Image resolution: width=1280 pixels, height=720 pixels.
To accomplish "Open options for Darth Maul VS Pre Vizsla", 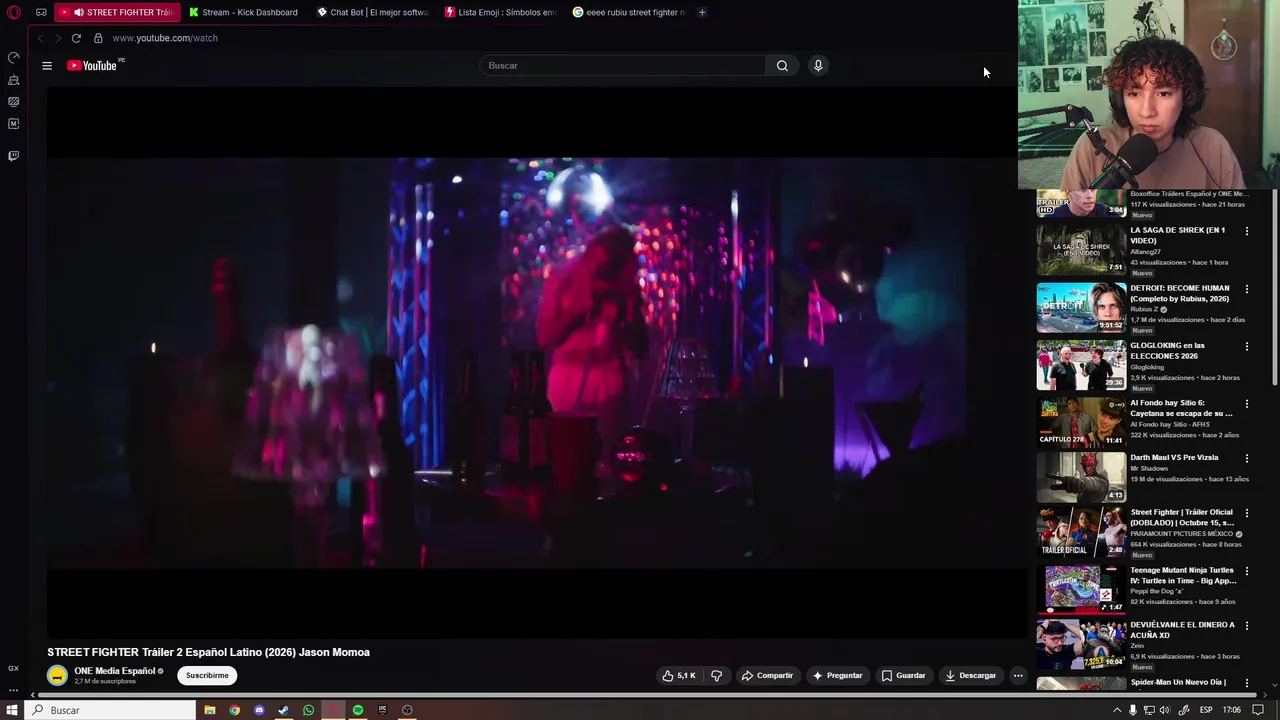I will click(x=1247, y=458).
